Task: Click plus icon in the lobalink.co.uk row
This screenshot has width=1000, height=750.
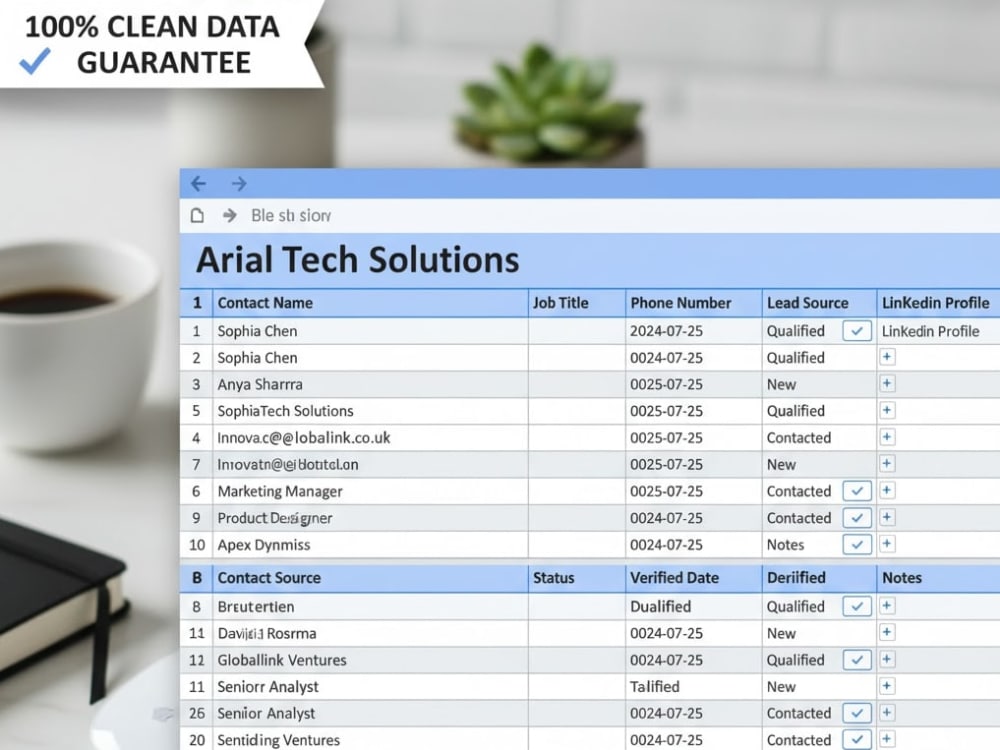Action: [x=886, y=437]
